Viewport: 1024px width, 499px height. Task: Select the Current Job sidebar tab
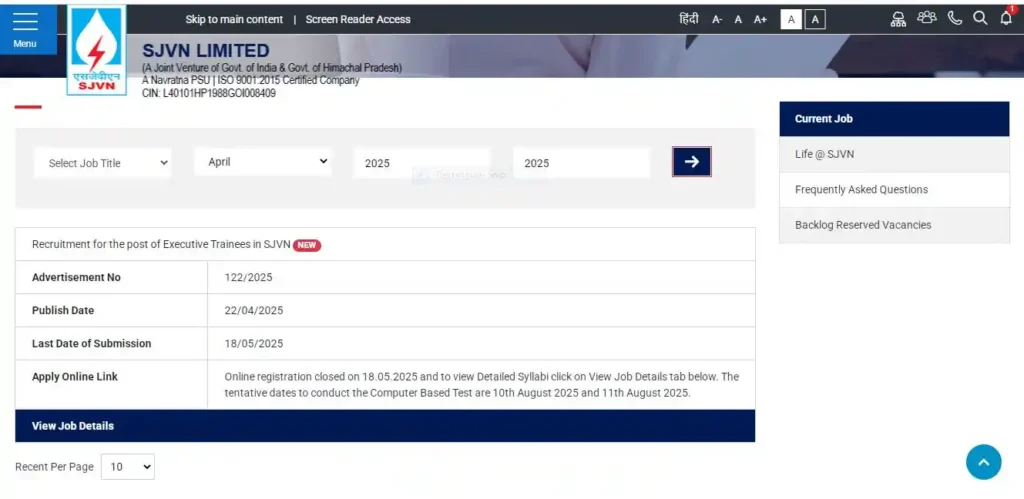pos(894,119)
